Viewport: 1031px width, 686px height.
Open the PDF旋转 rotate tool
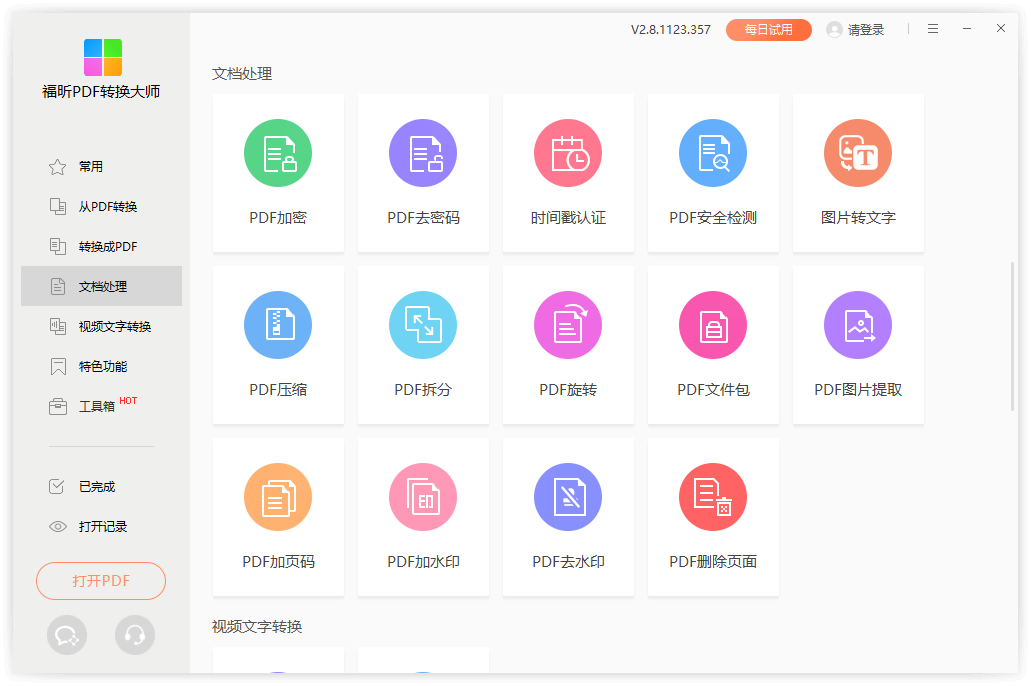coord(568,326)
